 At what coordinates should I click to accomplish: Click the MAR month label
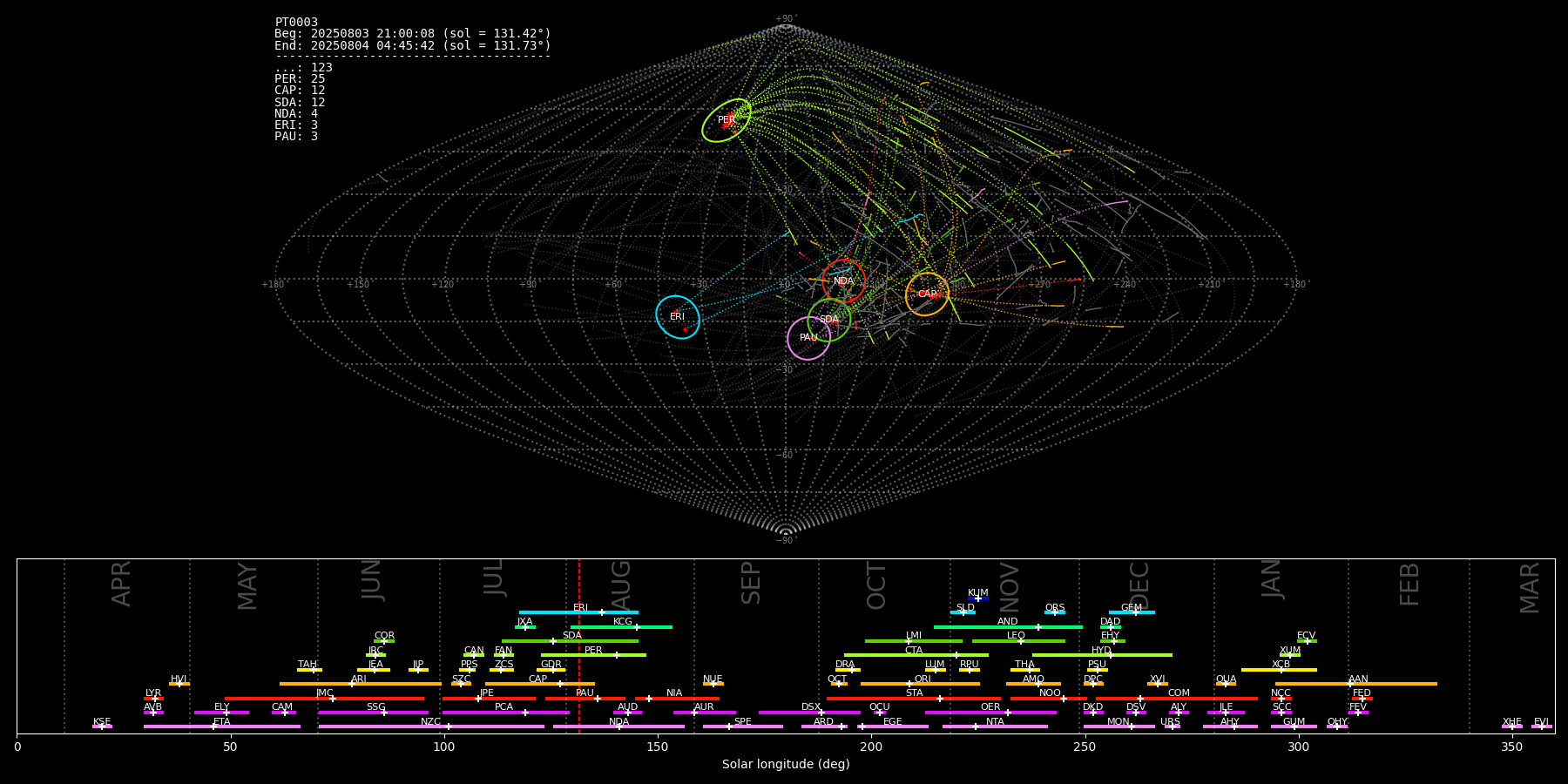pyautogui.click(x=1530, y=588)
